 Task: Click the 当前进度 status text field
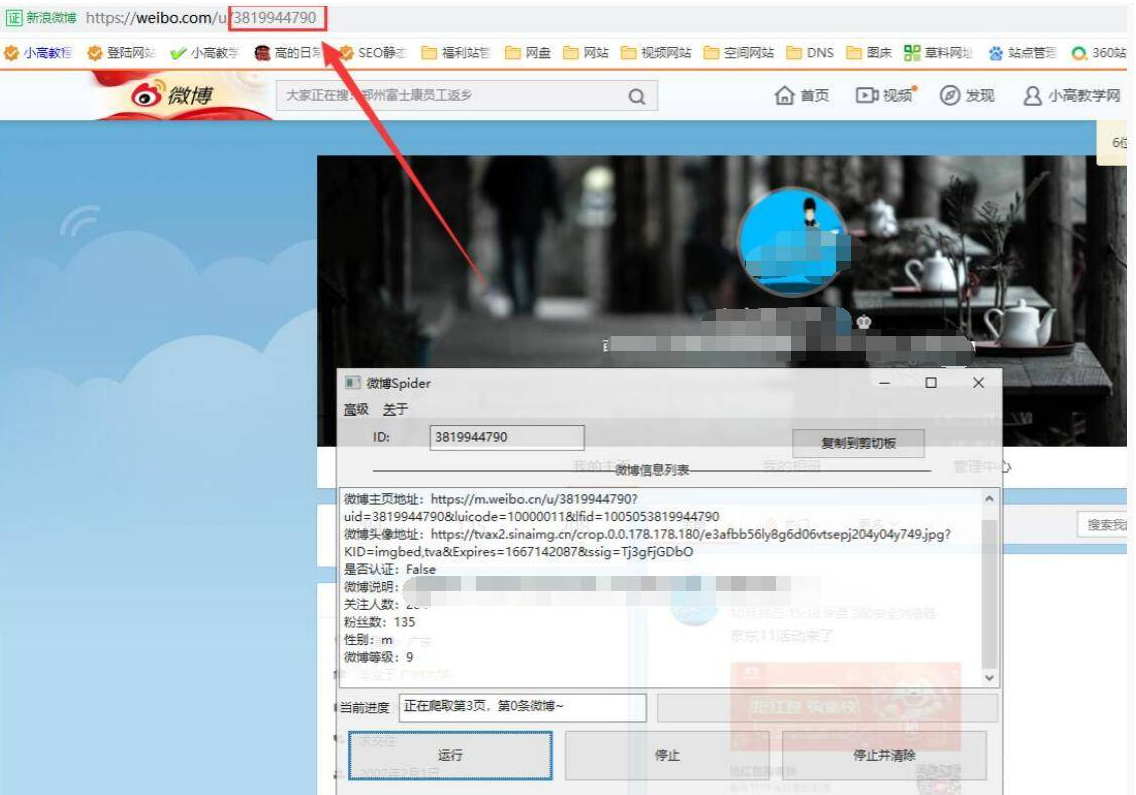pos(522,707)
